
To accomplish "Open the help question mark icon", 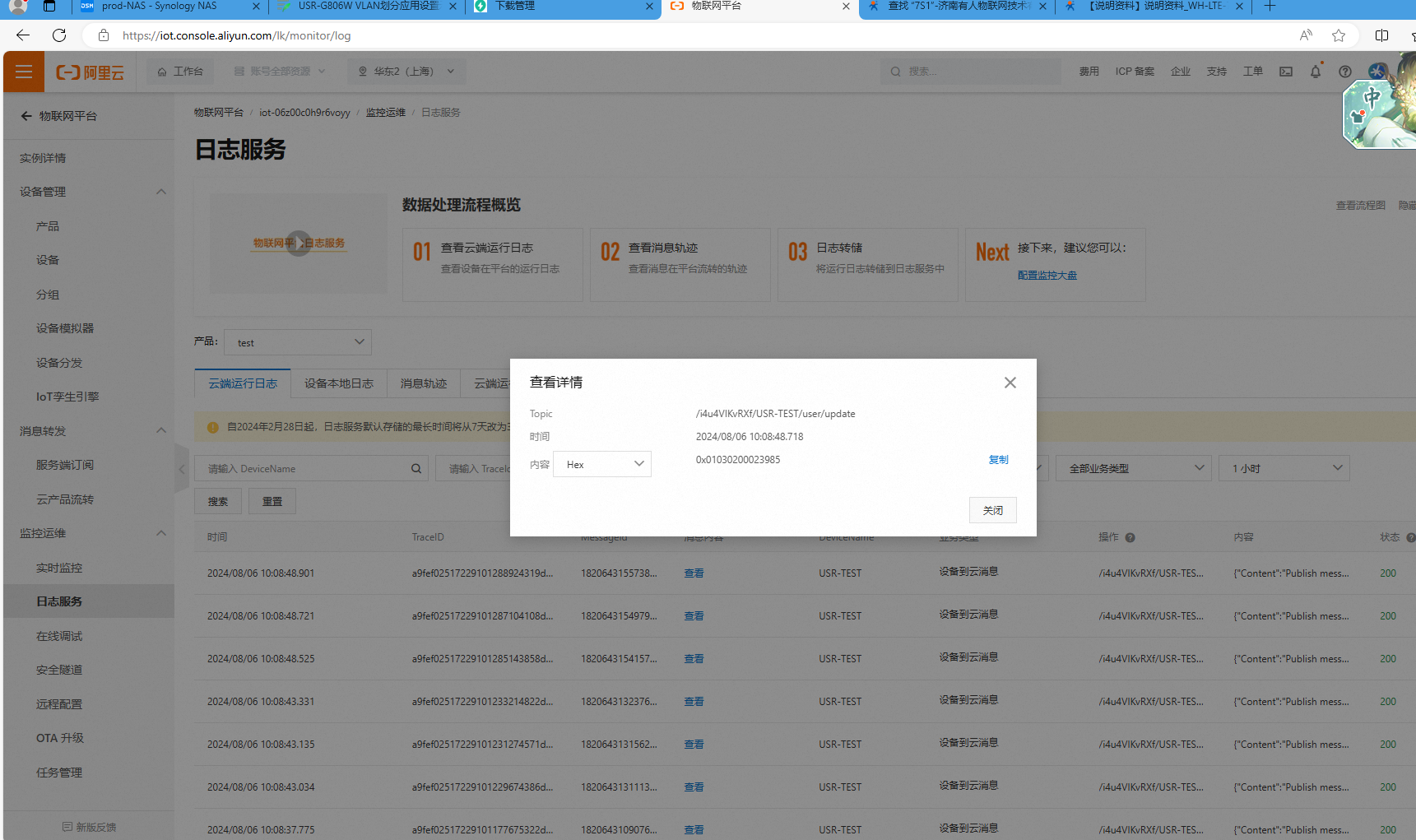I will tap(1344, 72).
